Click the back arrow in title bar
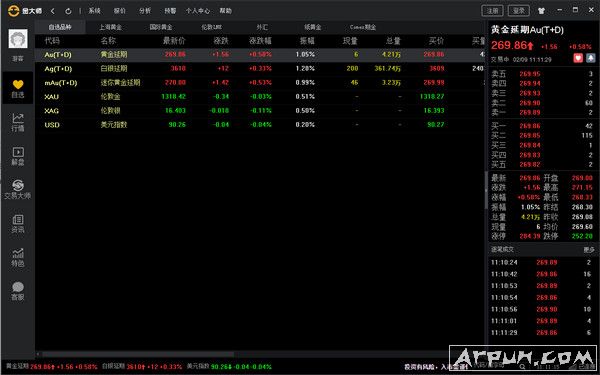600x375 pixels. pyautogui.click(x=53, y=11)
